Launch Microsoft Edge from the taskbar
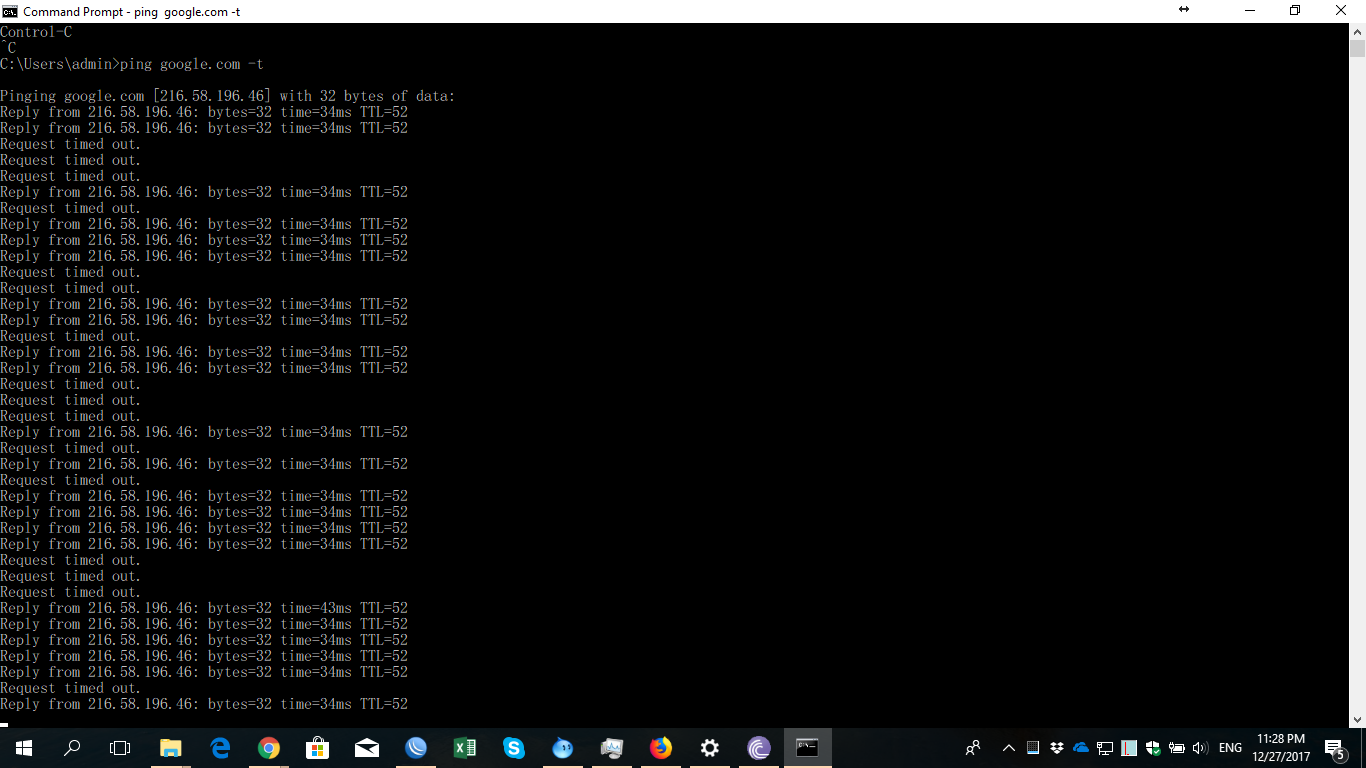The height and width of the screenshot is (768, 1366). click(x=220, y=748)
